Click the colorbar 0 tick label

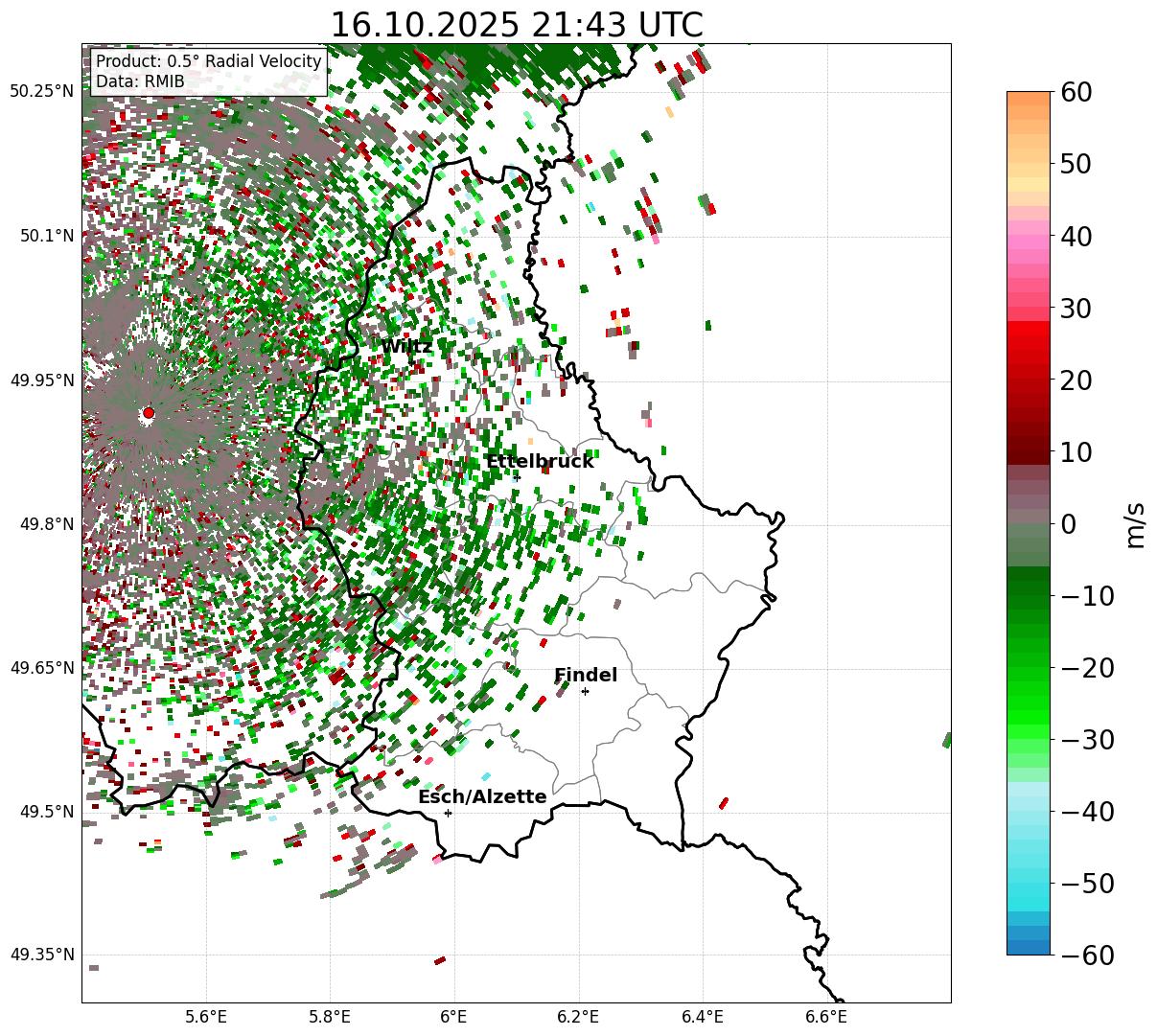(x=1069, y=524)
